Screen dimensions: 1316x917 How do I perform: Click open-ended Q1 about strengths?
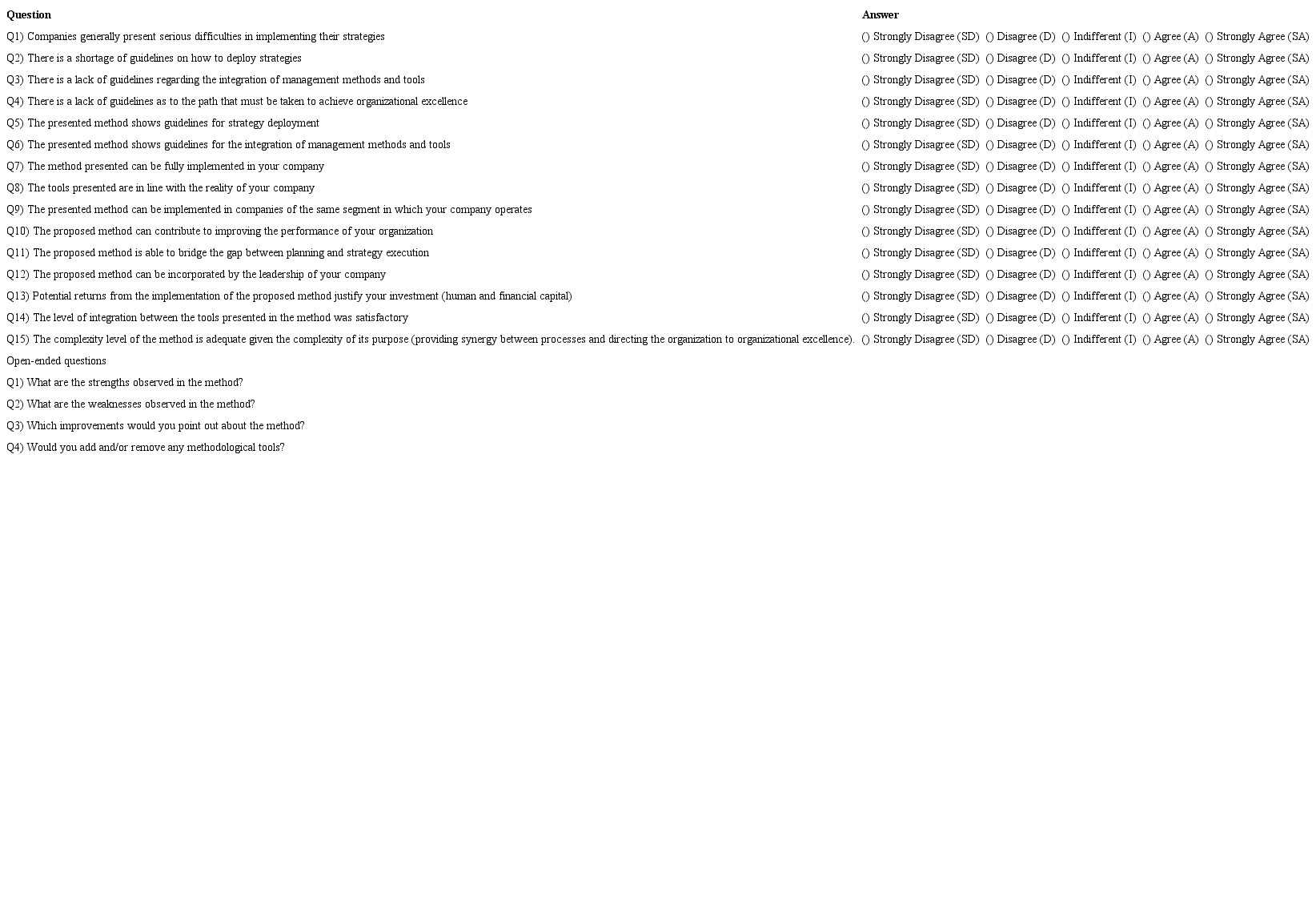click(x=125, y=383)
